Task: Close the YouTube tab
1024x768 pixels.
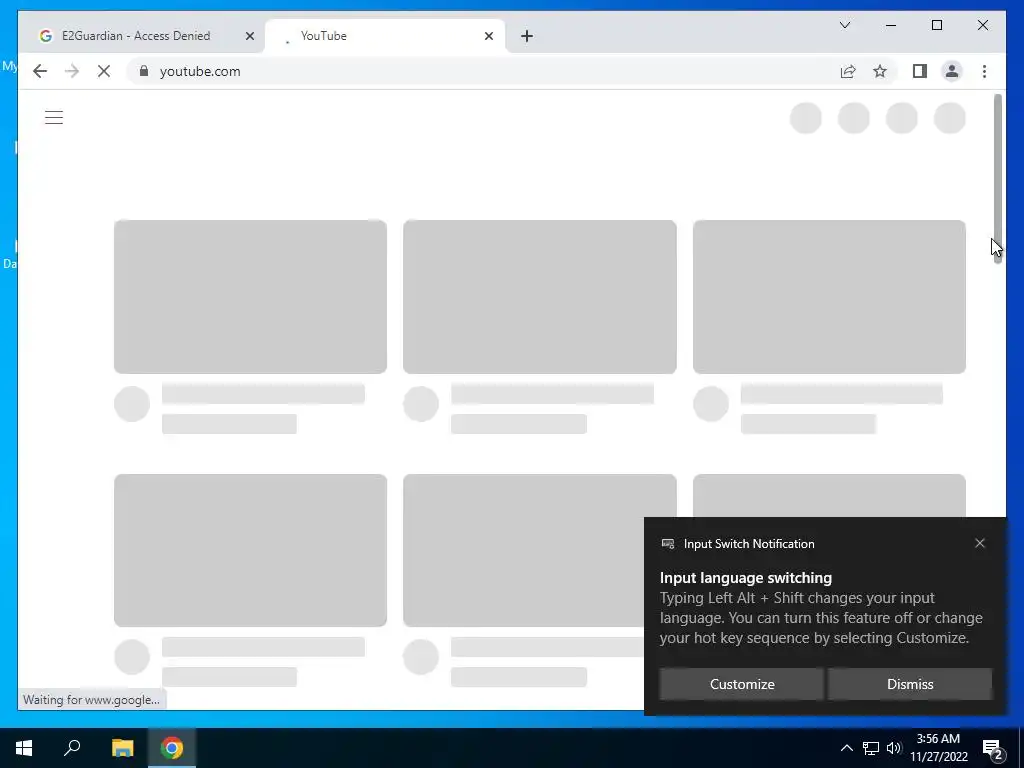Action: click(488, 36)
